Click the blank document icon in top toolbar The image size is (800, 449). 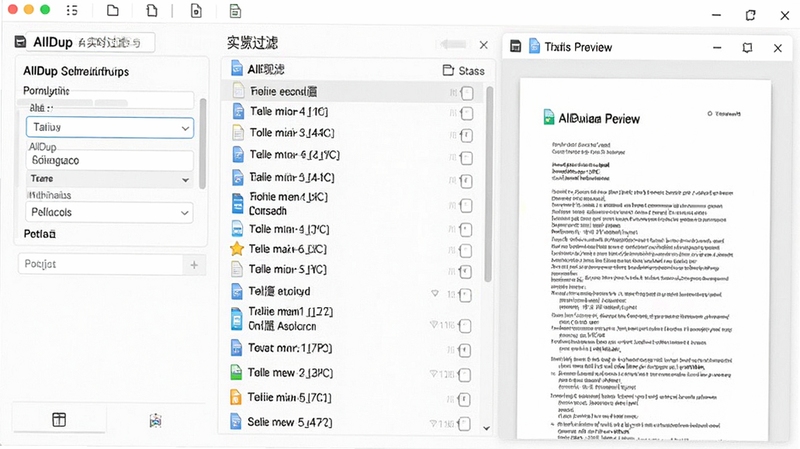pyautogui.click(x=152, y=10)
